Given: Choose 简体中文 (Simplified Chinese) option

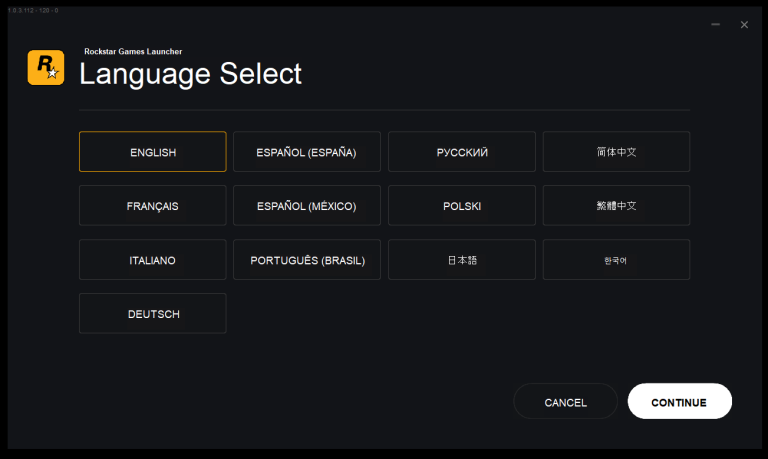Looking at the screenshot, I should 616,152.
